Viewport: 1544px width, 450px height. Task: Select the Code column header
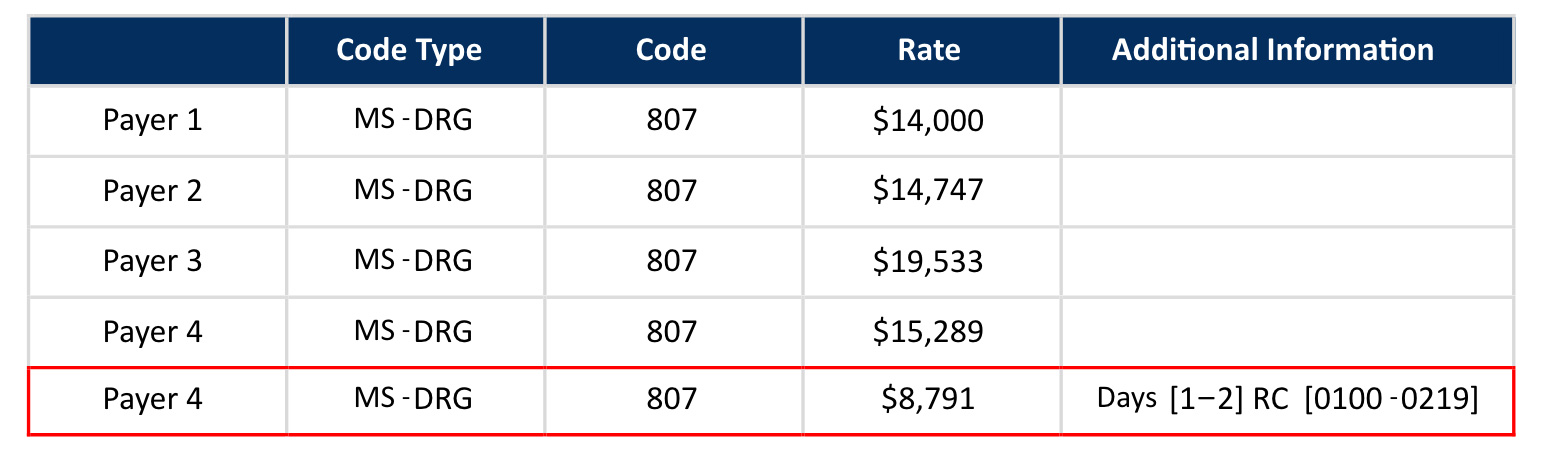coord(671,50)
